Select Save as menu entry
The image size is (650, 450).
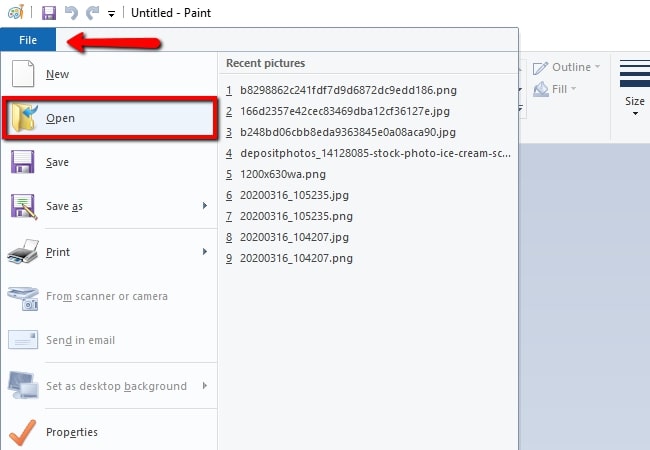tap(109, 206)
